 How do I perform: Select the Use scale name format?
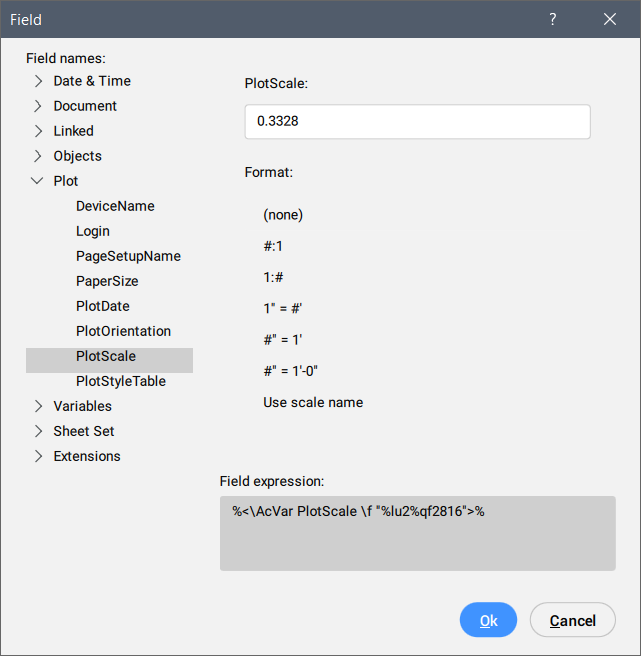tap(313, 402)
